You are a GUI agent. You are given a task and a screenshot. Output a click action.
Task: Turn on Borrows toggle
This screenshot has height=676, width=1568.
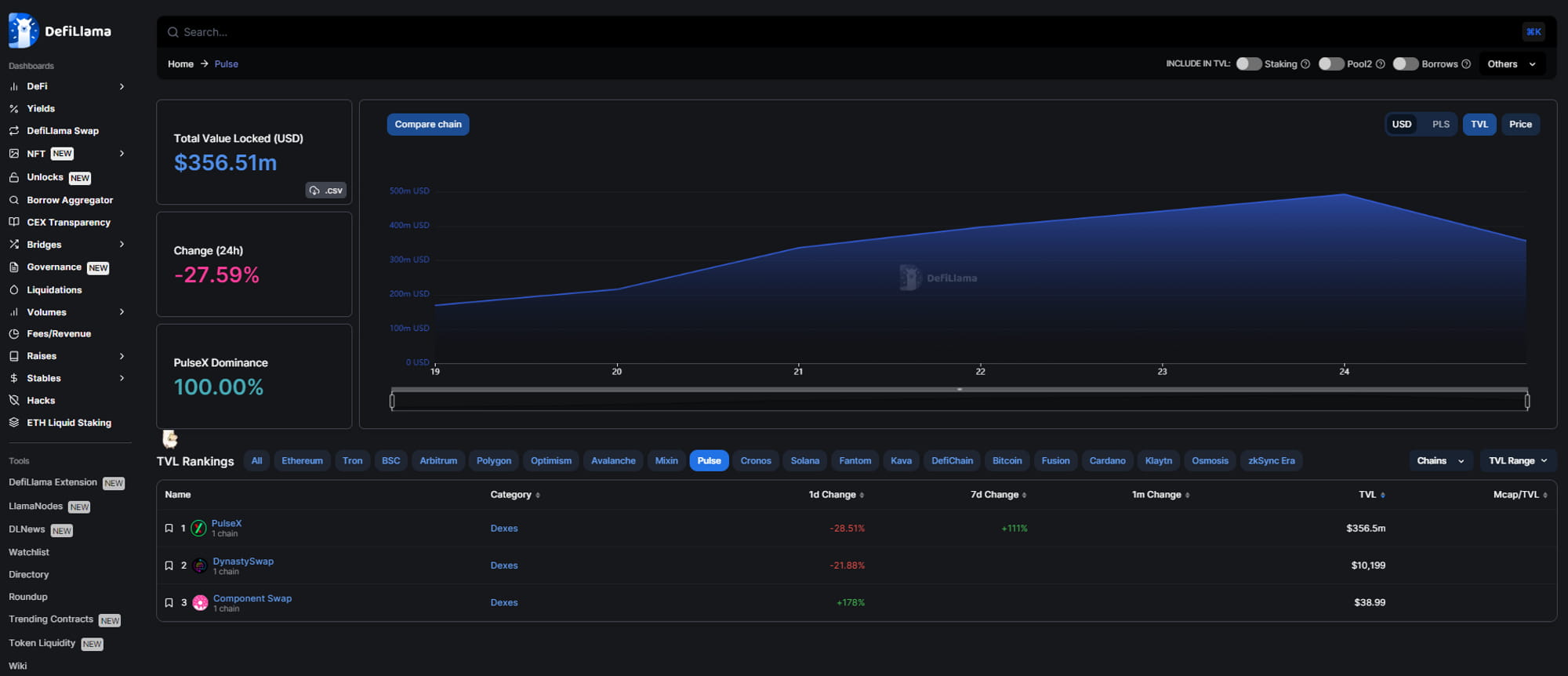tap(1406, 64)
